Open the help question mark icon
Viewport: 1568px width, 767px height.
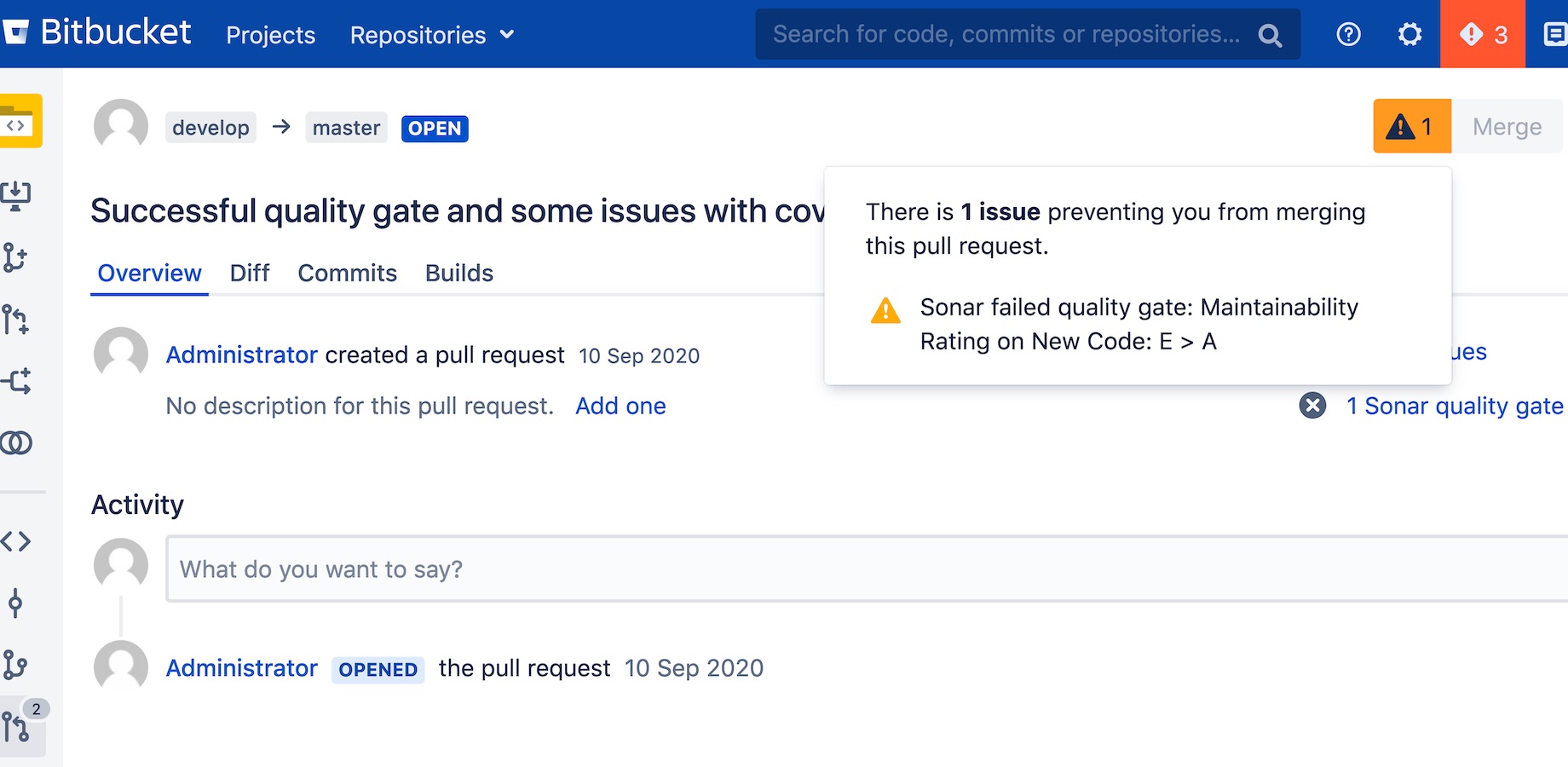tap(1348, 34)
